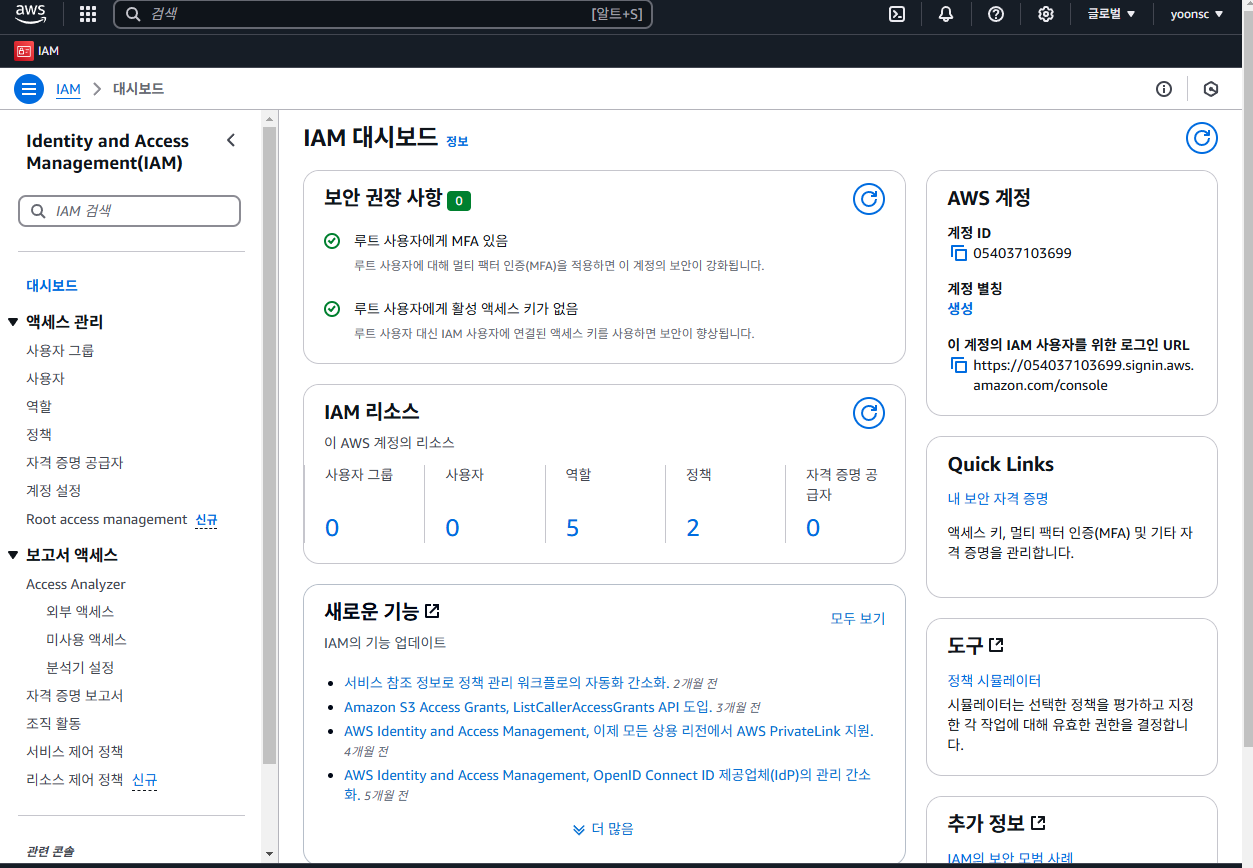Open Root access management in sidebar
Viewport: 1253px width, 868px height.
tap(107, 520)
